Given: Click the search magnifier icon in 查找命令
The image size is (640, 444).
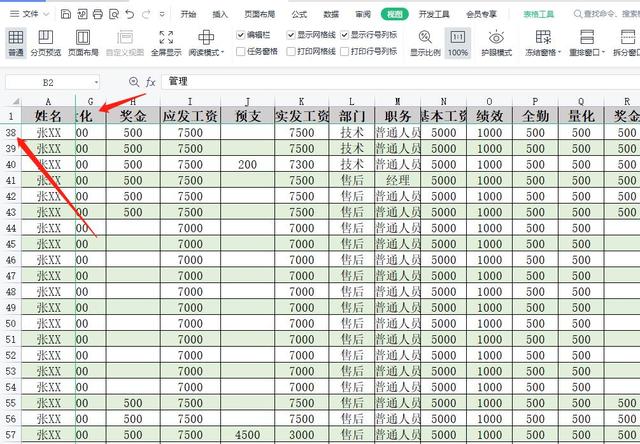Looking at the screenshot, I should tap(578, 14).
